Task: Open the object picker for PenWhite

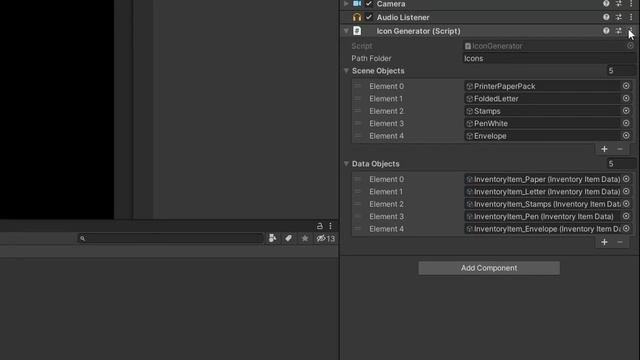Action: [x=626, y=123]
